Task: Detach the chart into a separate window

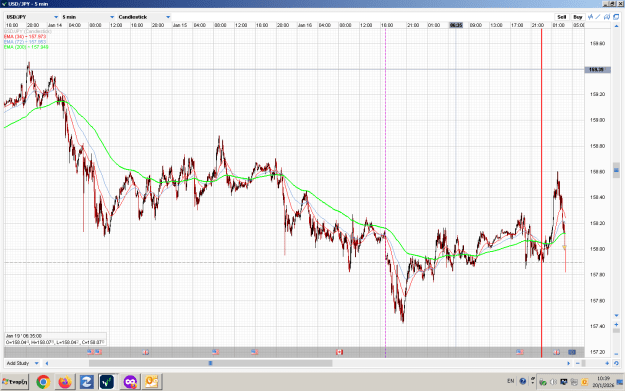Action: coord(616,17)
